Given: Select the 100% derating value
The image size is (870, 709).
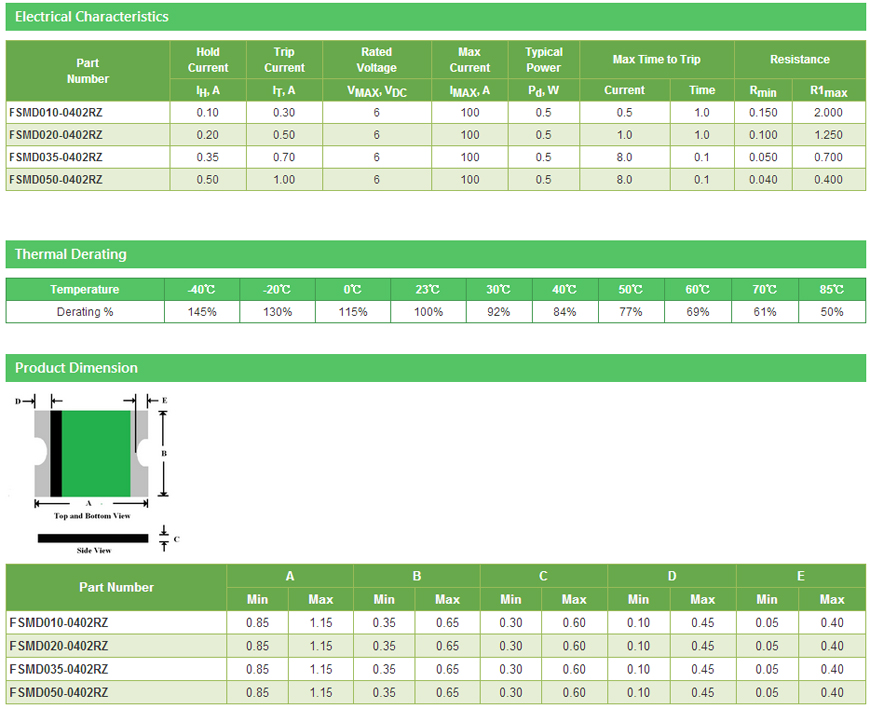Looking at the screenshot, I should pyautogui.click(x=428, y=312).
